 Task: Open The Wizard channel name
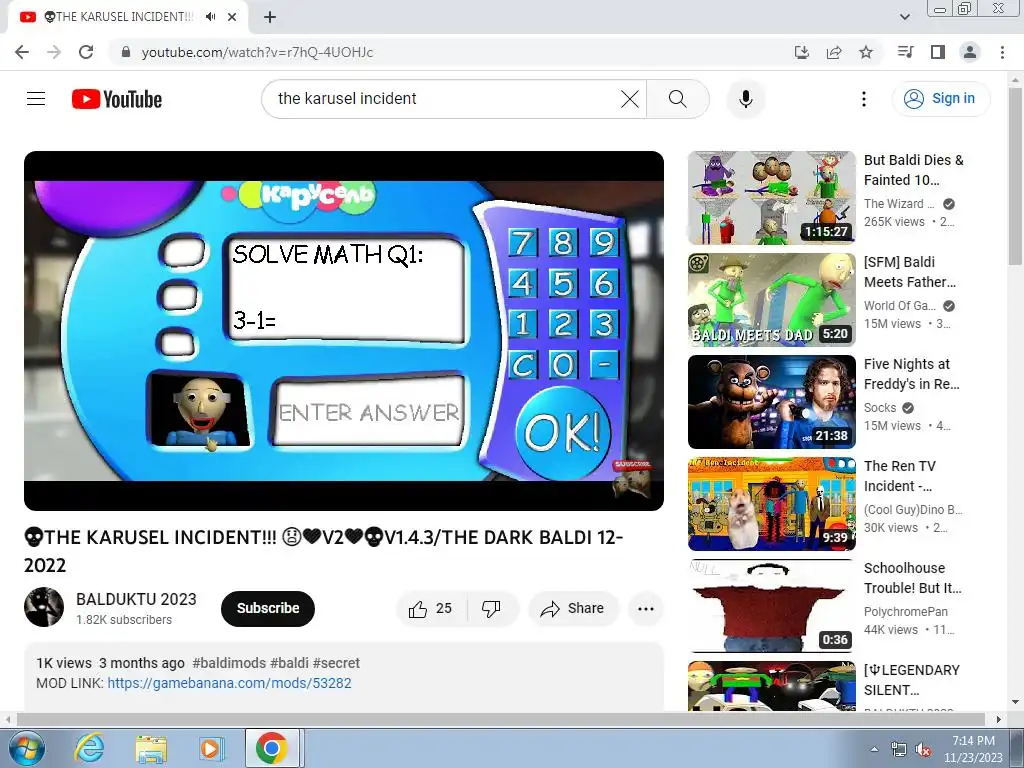click(899, 204)
